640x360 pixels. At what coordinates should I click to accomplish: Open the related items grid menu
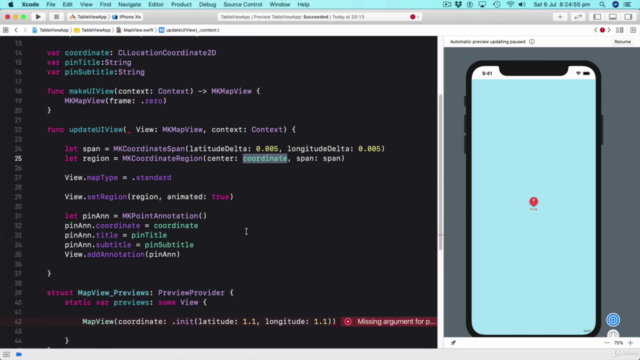pyautogui.click(x=5, y=30)
